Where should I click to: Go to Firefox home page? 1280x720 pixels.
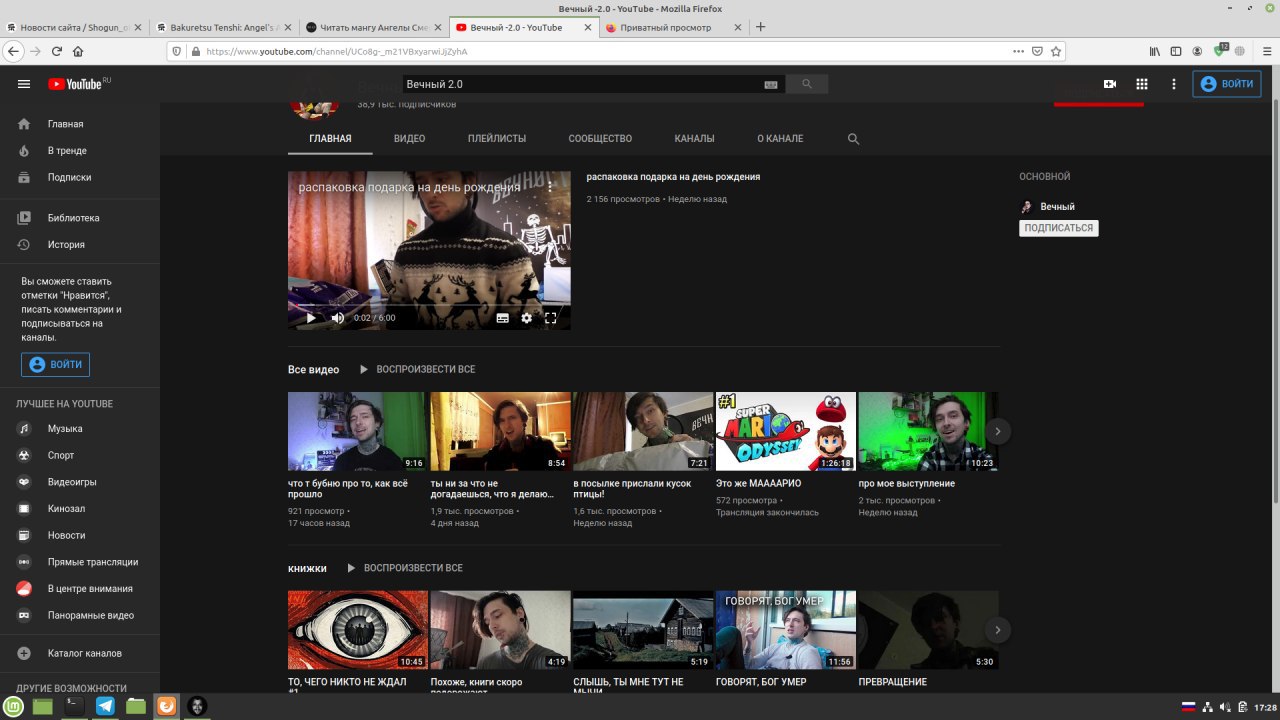pos(78,51)
